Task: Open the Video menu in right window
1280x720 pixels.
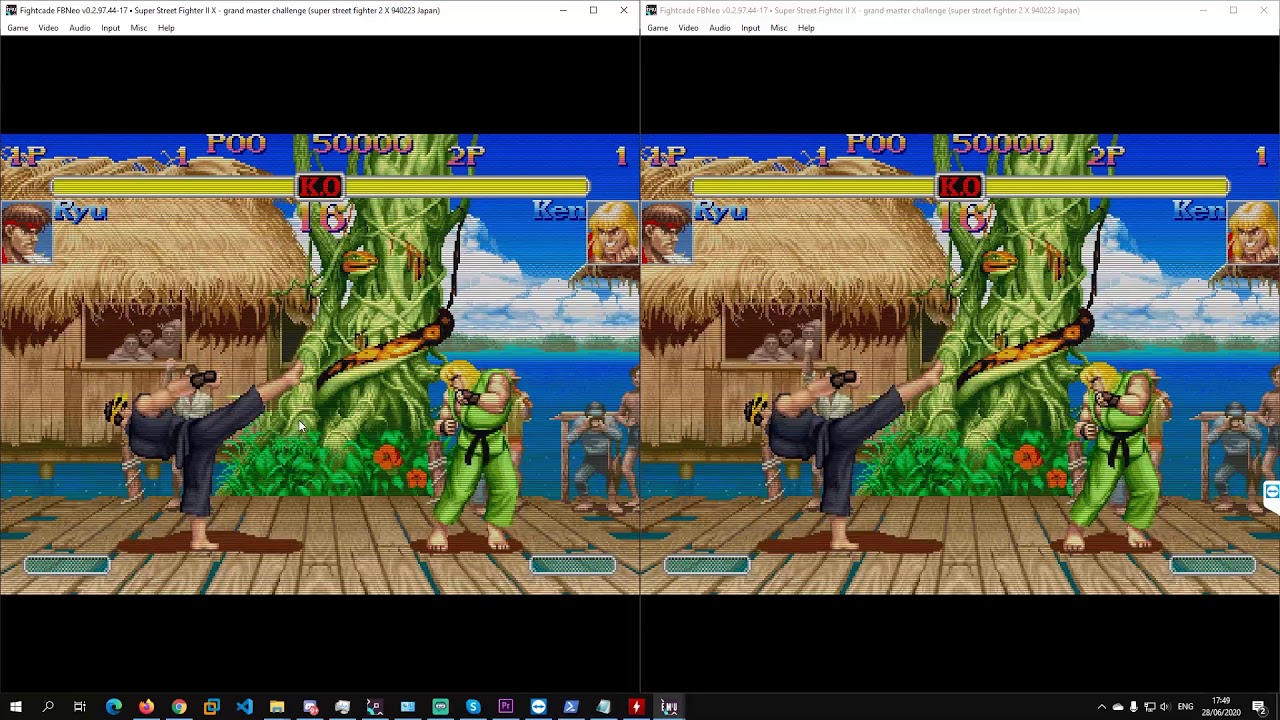Action: point(688,28)
